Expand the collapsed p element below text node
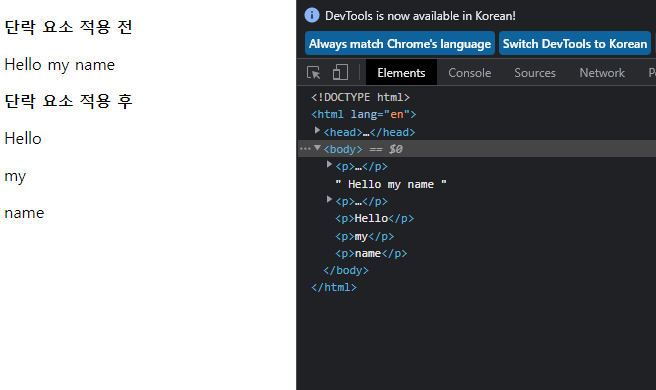The height and width of the screenshot is (390, 656). (329, 199)
